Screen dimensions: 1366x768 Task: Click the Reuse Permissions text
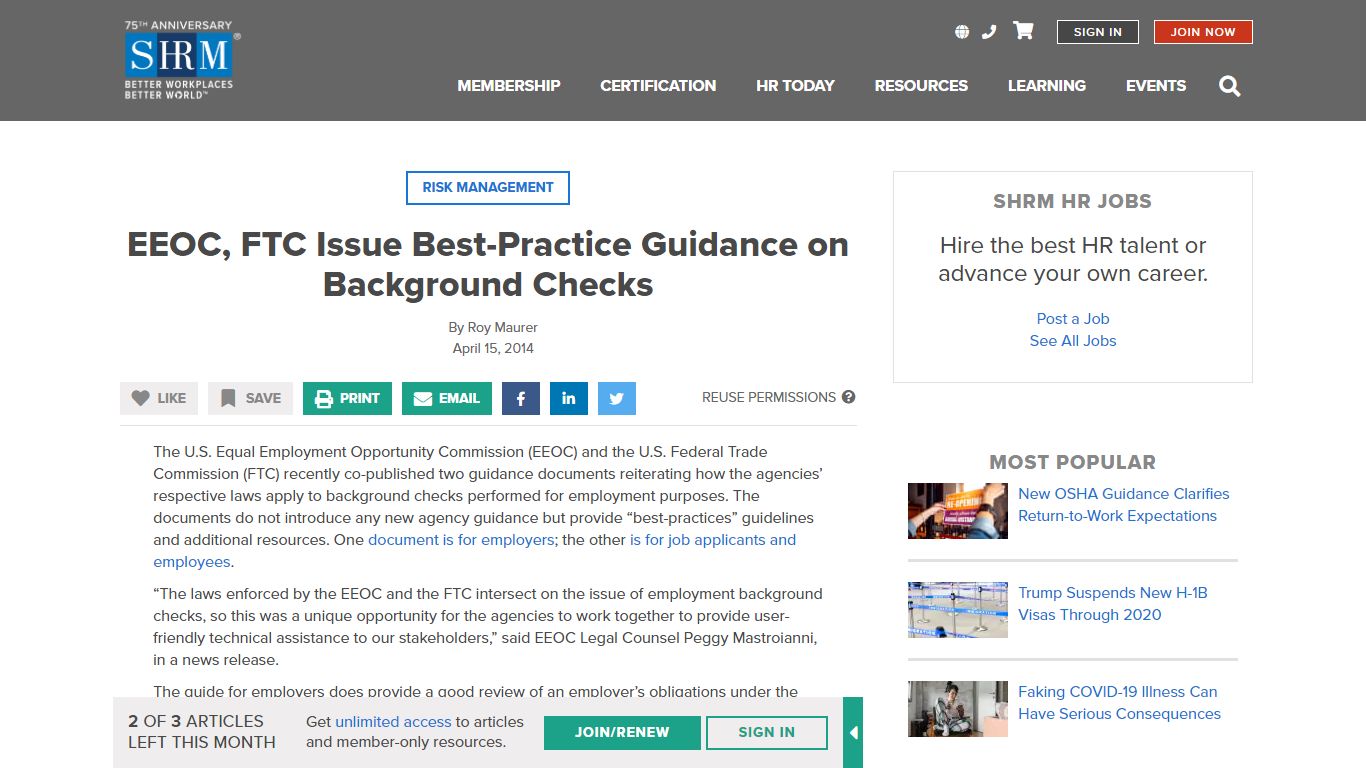[769, 397]
